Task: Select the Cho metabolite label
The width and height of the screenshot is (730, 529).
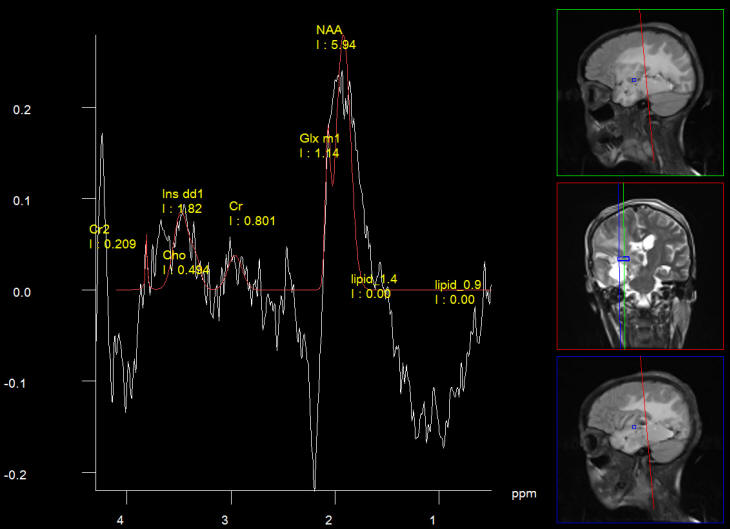Action: [x=174, y=256]
